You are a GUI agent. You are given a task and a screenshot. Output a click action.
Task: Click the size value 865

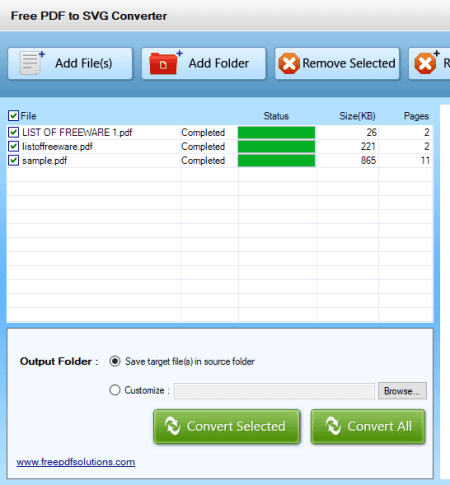(368, 160)
